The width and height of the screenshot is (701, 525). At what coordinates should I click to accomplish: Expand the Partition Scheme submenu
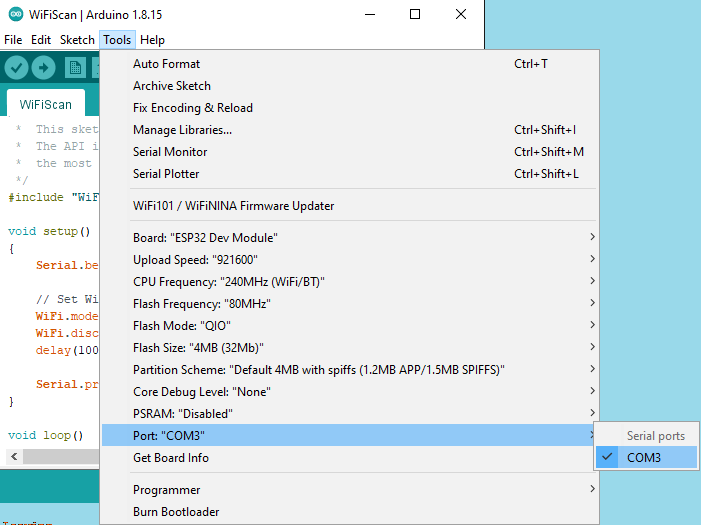tap(350, 369)
